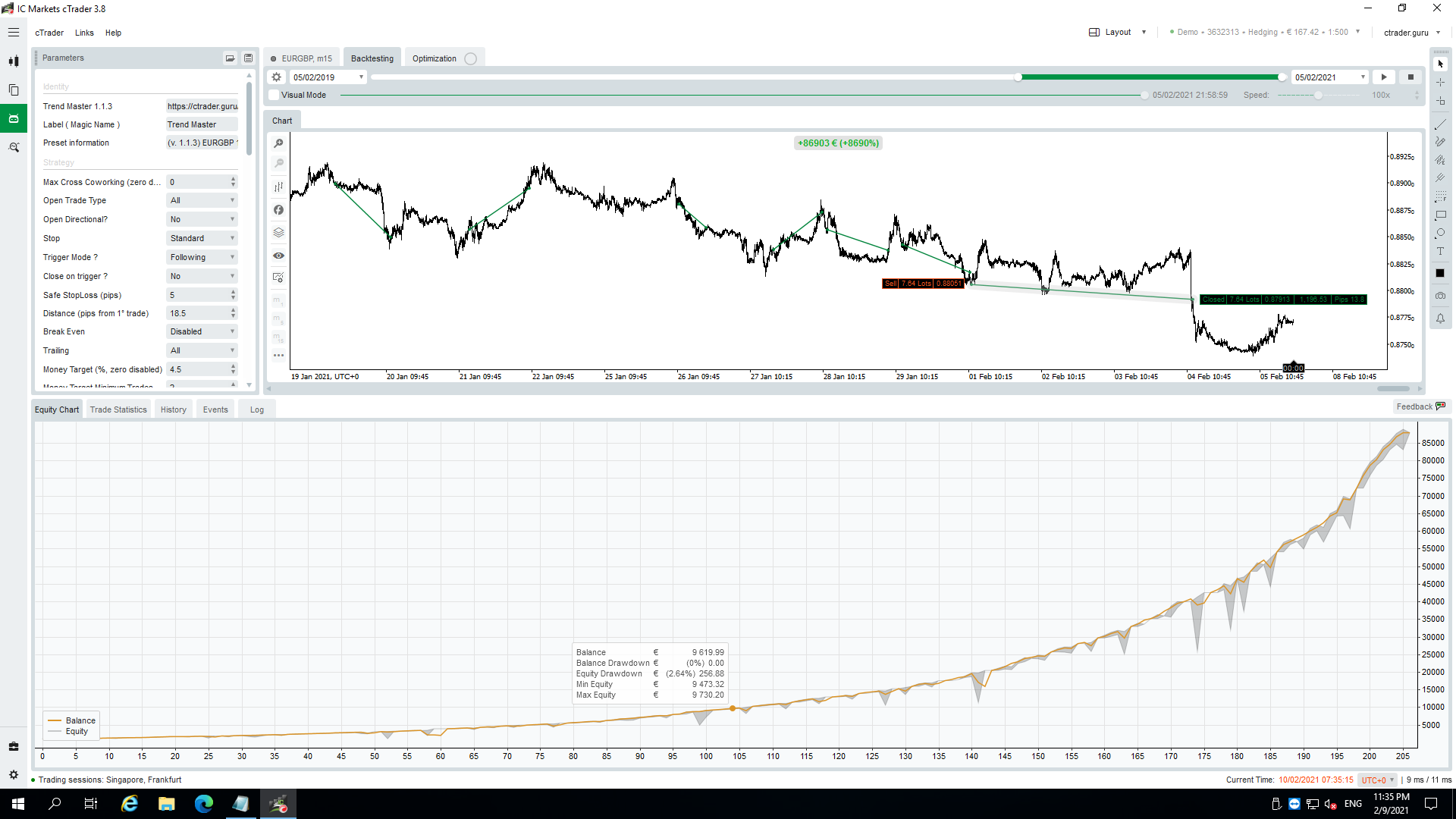This screenshot has height=819, width=1456.
Task: Toggle chart viewing options eye icon
Action: [x=278, y=256]
